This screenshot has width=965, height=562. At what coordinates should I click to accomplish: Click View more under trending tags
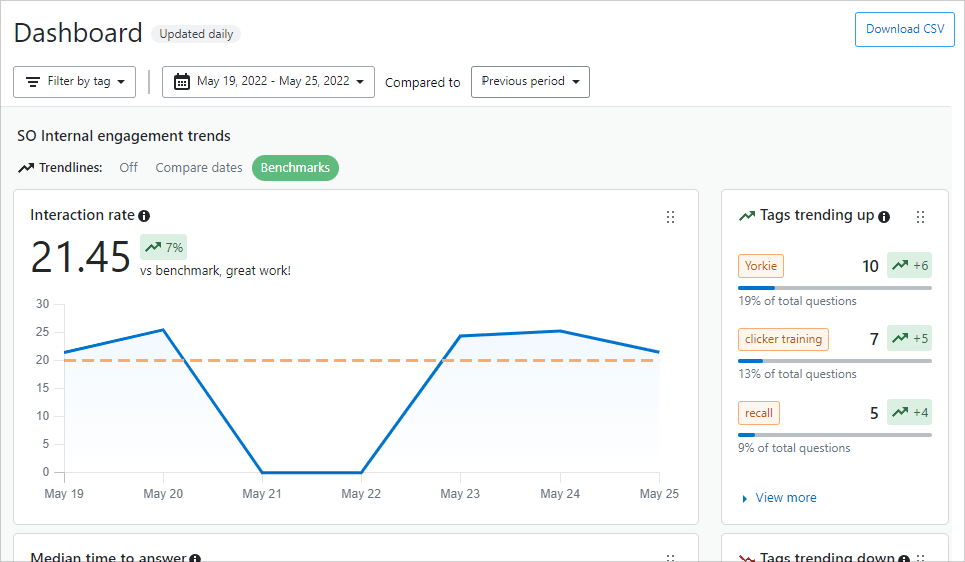point(785,498)
